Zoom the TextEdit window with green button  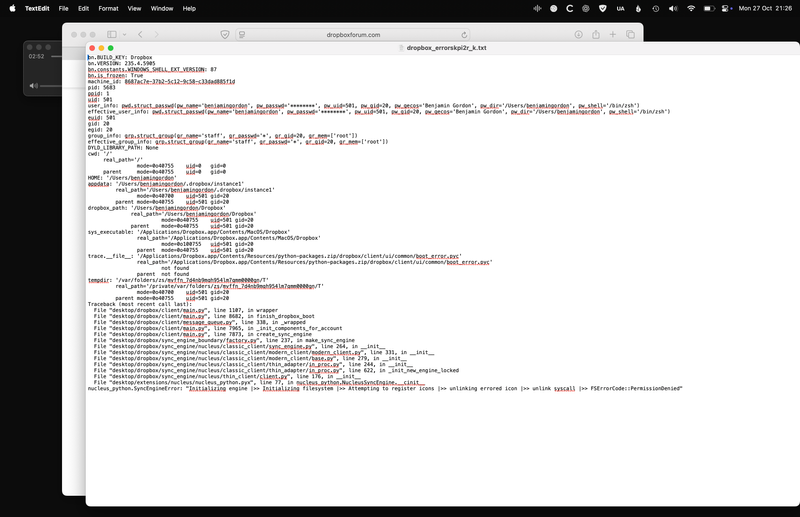[111, 48]
